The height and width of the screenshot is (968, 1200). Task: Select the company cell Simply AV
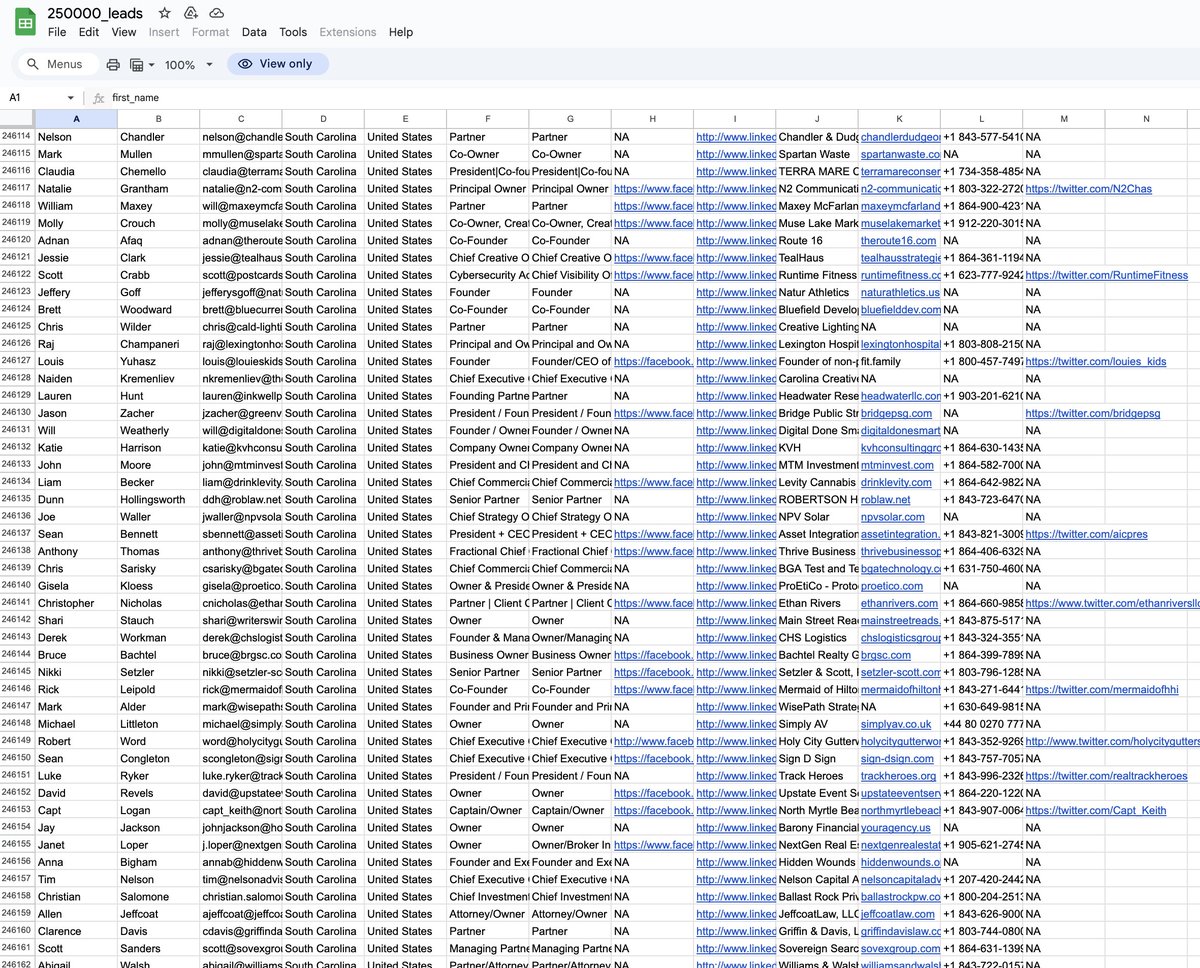817,724
